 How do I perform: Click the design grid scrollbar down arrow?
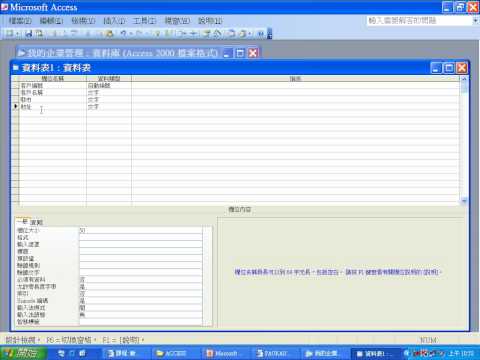(464, 201)
